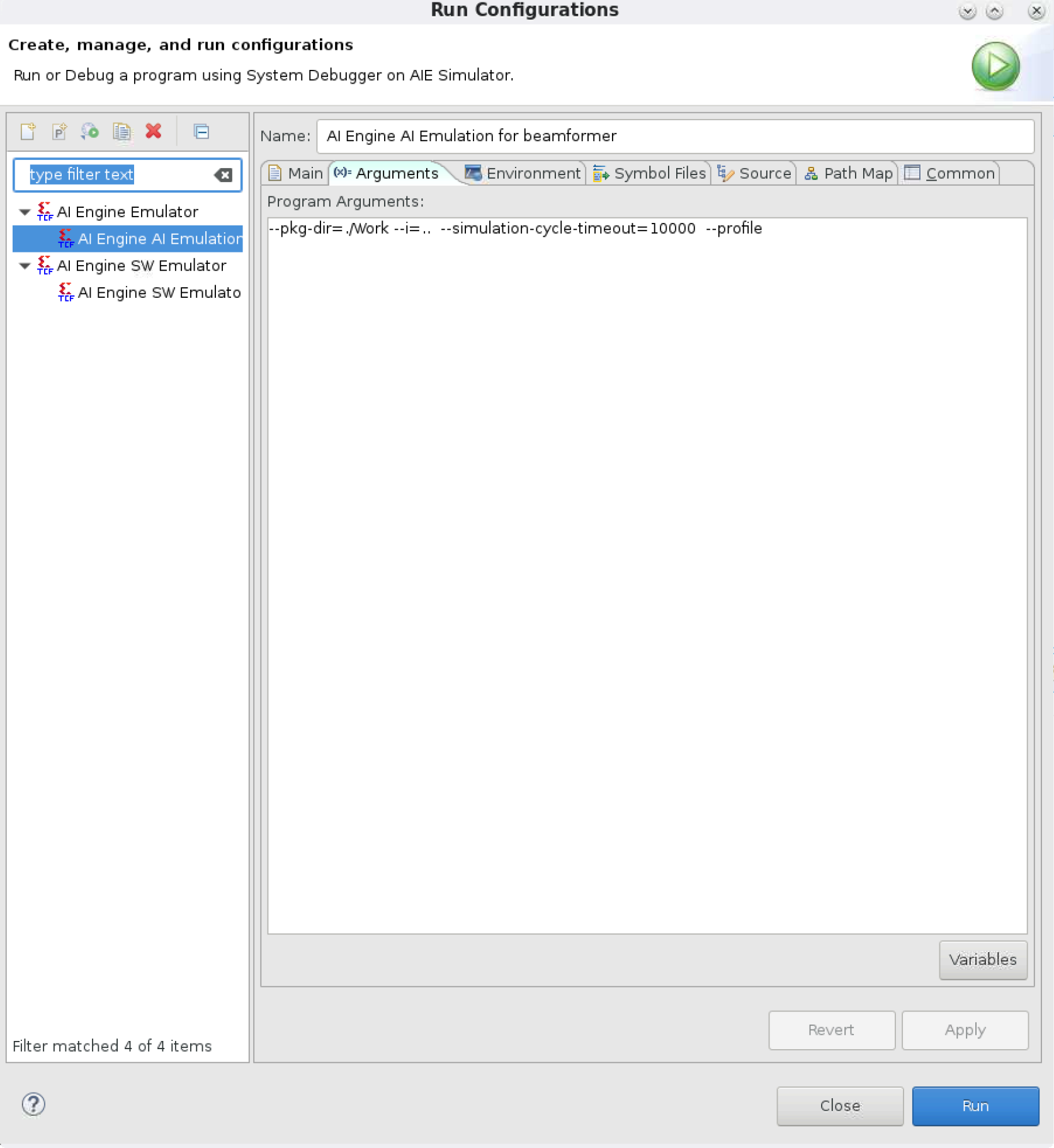
Task: Collapse the AI Engine SW Emulator node
Action: [25, 266]
